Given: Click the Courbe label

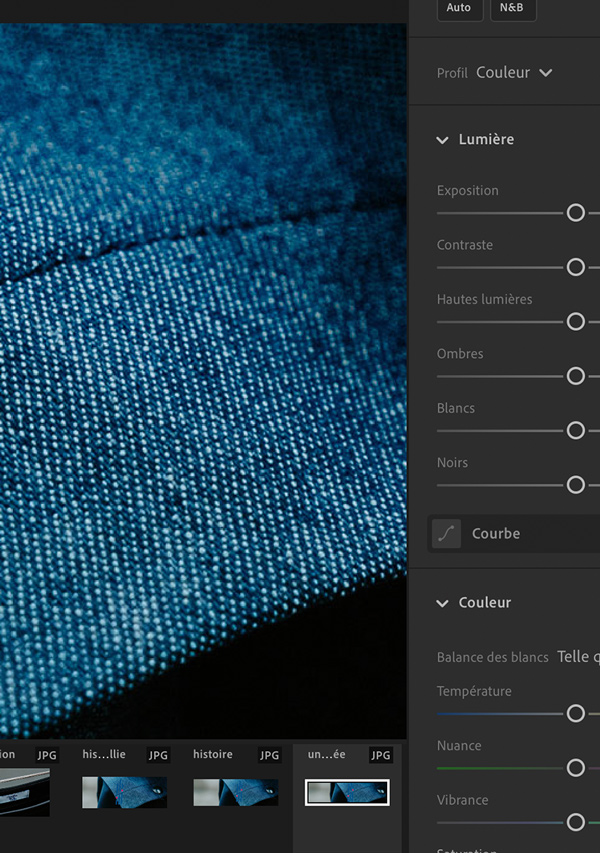Looking at the screenshot, I should [496, 534].
